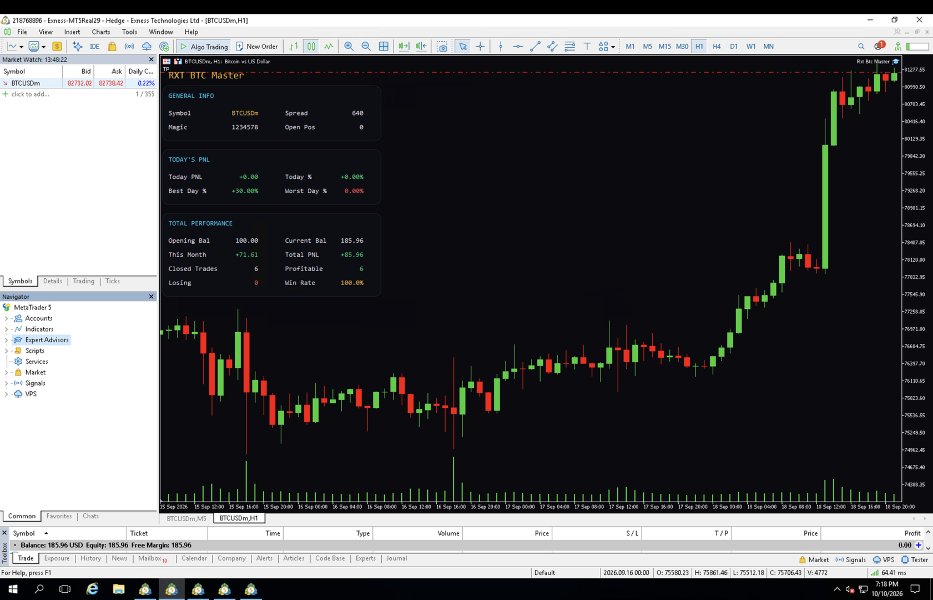Select the Fibonacci retracement tool
The width and height of the screenshot is (933, 600).
(569, 46)
